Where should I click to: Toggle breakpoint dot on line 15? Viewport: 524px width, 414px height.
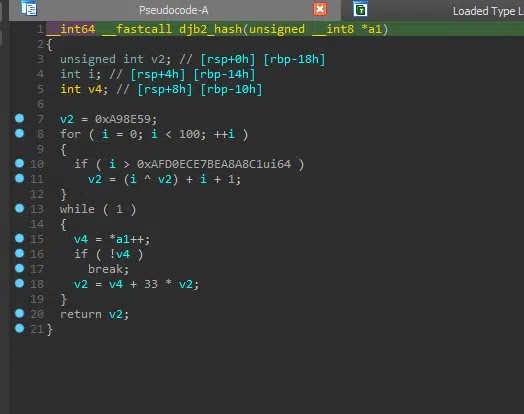[19, 238]
